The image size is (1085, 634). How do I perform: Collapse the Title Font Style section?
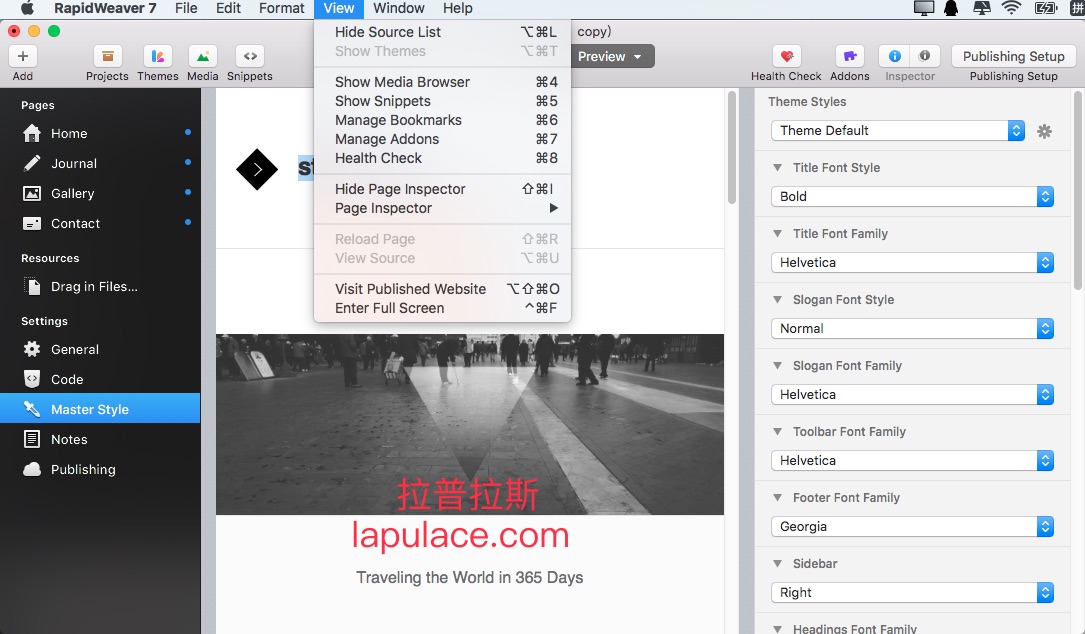pyautogui.click(x=777, y=167)
